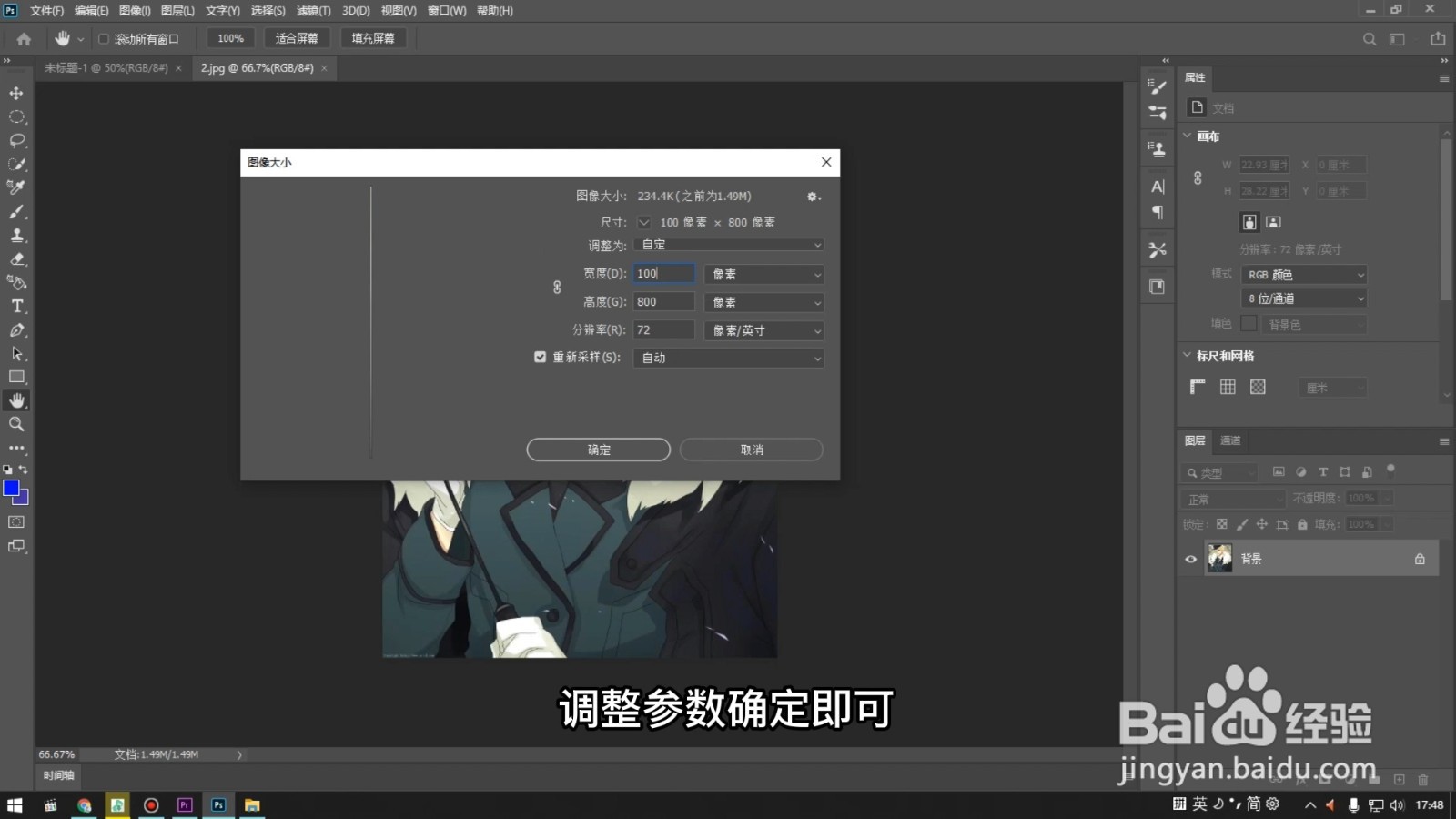
Task: Collapse the Canvas section
Action: tap(1187, 136)
